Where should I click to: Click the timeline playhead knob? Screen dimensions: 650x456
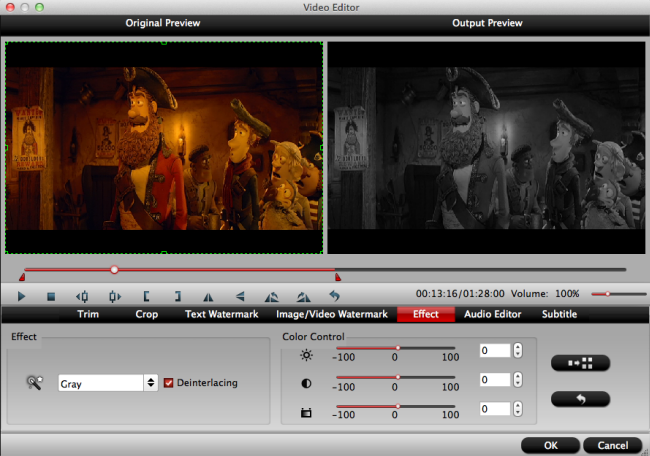[x=114, y=270]
